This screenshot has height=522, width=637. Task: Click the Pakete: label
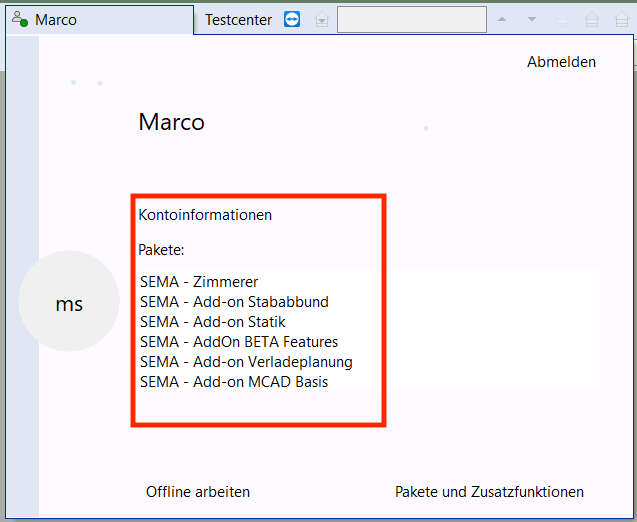pyautogui.click(x=161, y=249)
